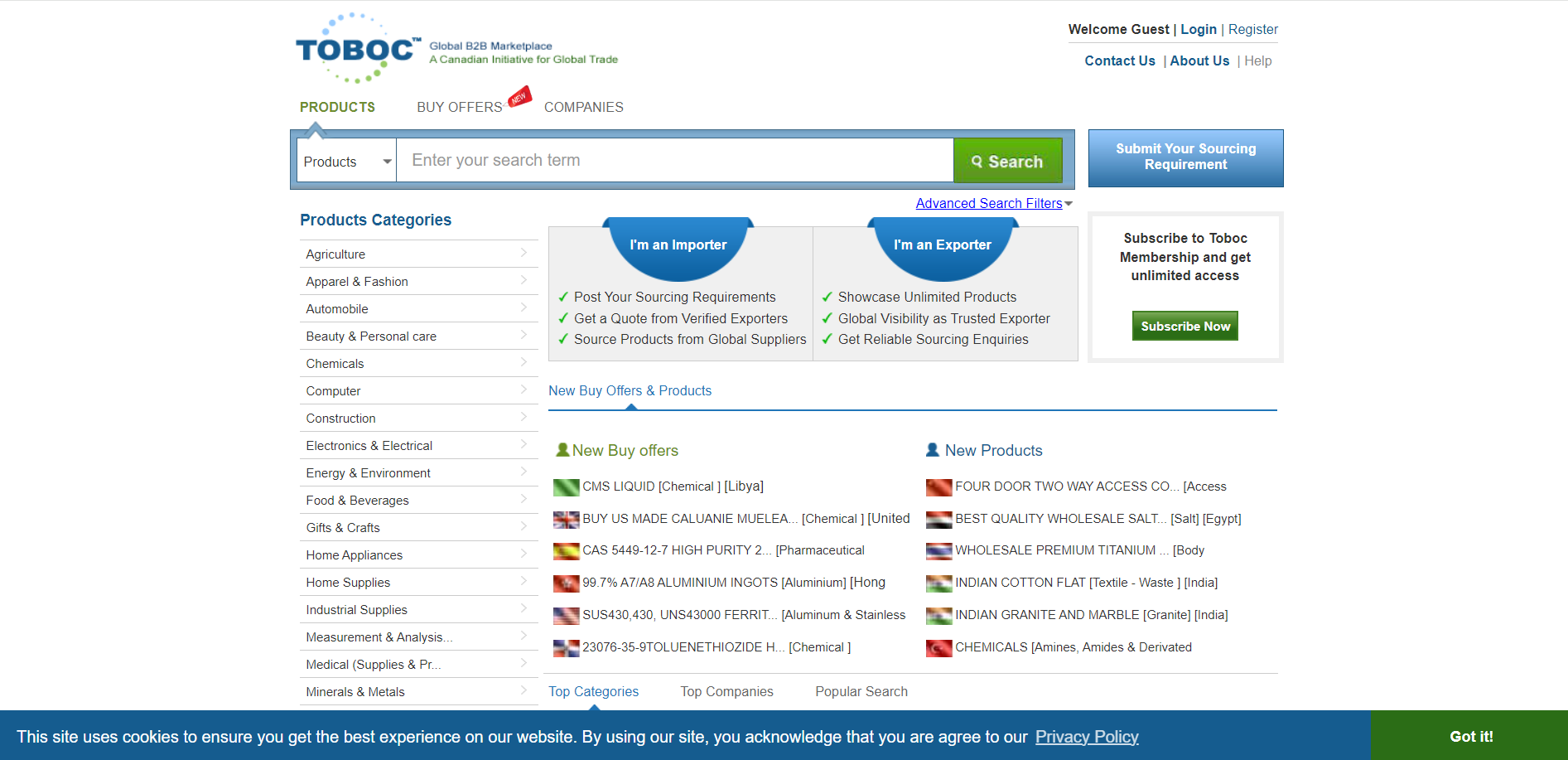The width and height of the screenshot is (1568, 760).
Task: Click the flag beside CAS 5449-12-7 offer
Action: click(566, 551)
